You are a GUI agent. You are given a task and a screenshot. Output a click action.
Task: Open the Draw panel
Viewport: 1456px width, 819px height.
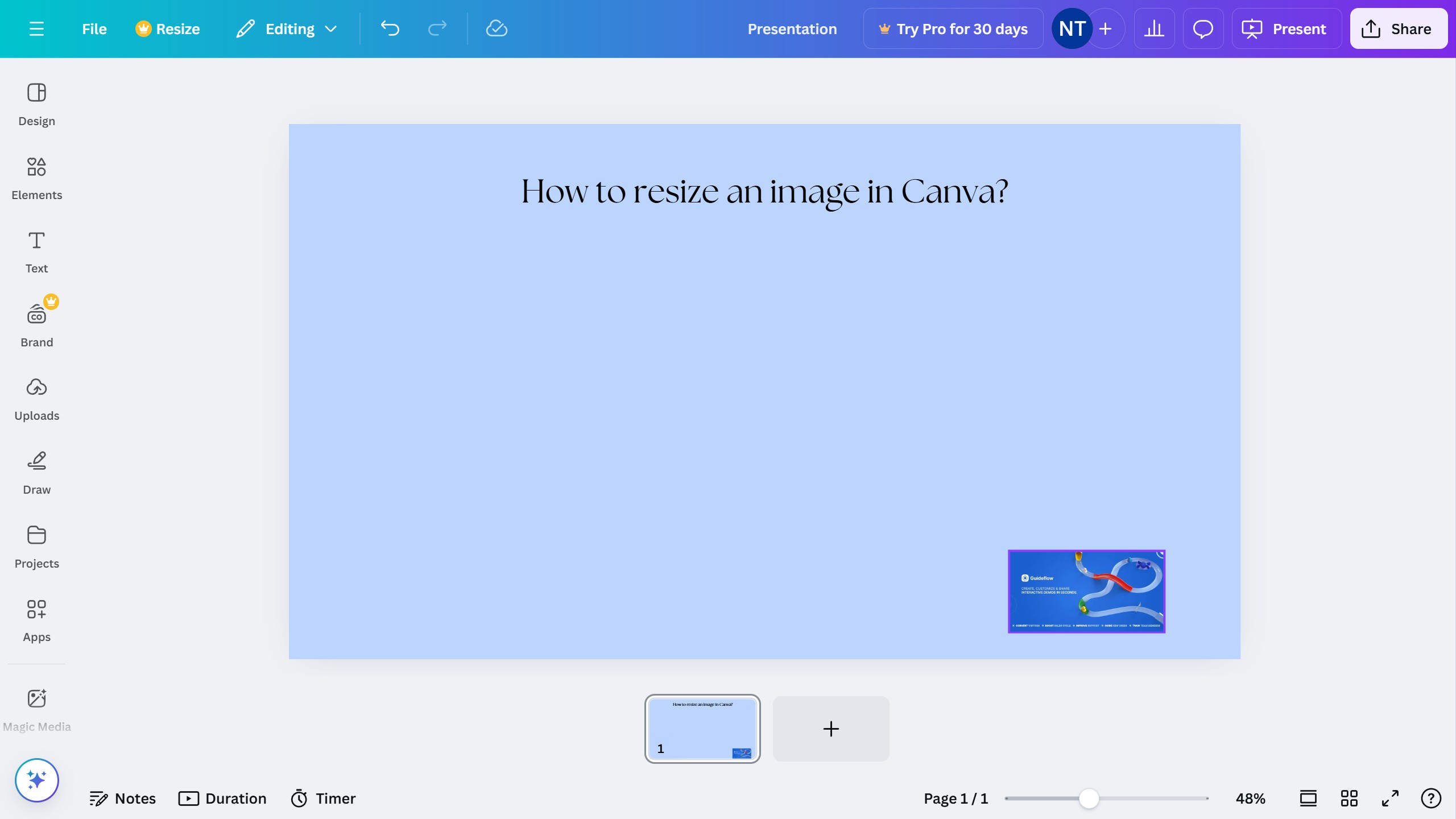(36, 471)
